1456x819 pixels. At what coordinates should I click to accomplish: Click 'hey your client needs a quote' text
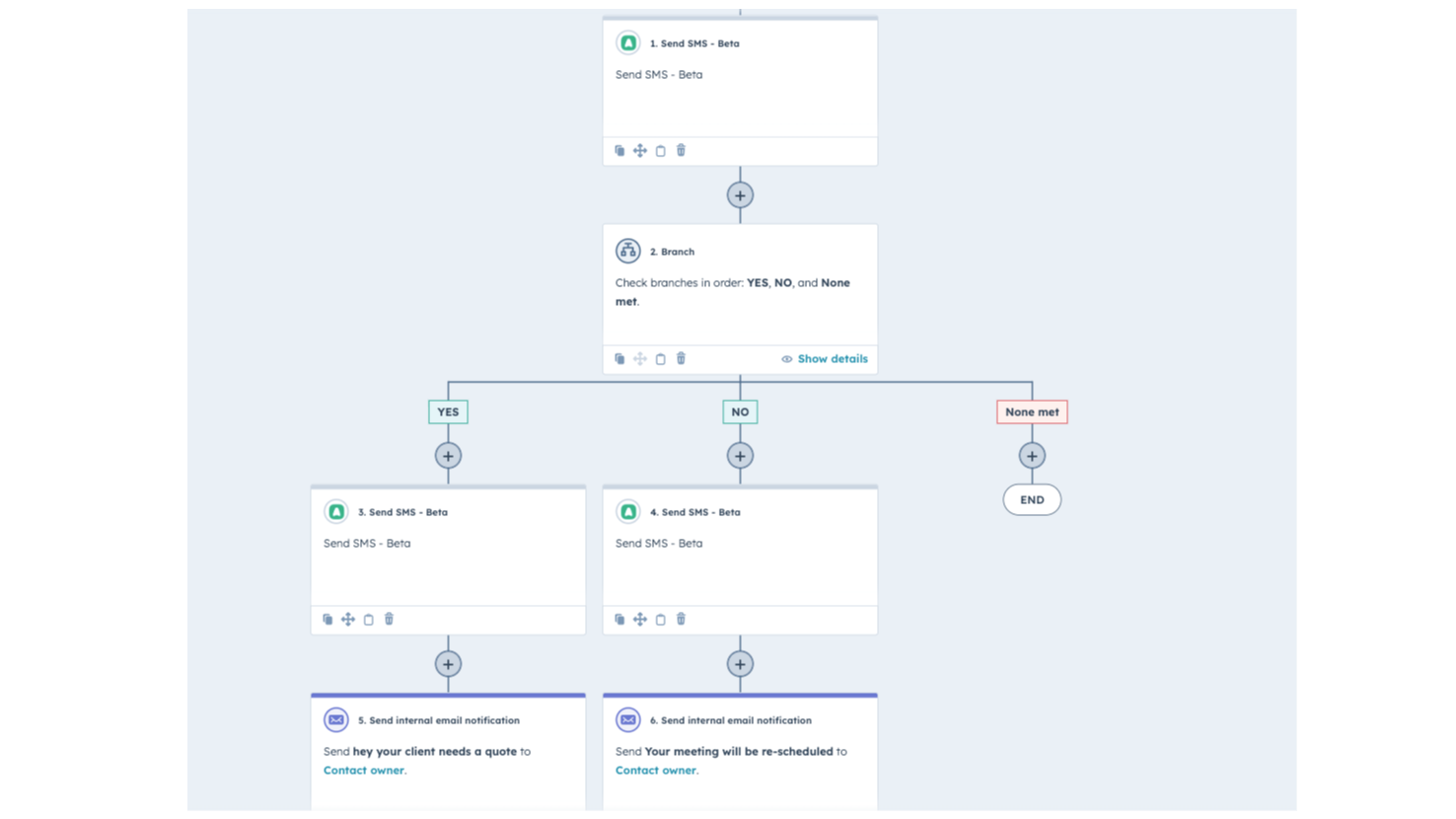pos(435,752)
